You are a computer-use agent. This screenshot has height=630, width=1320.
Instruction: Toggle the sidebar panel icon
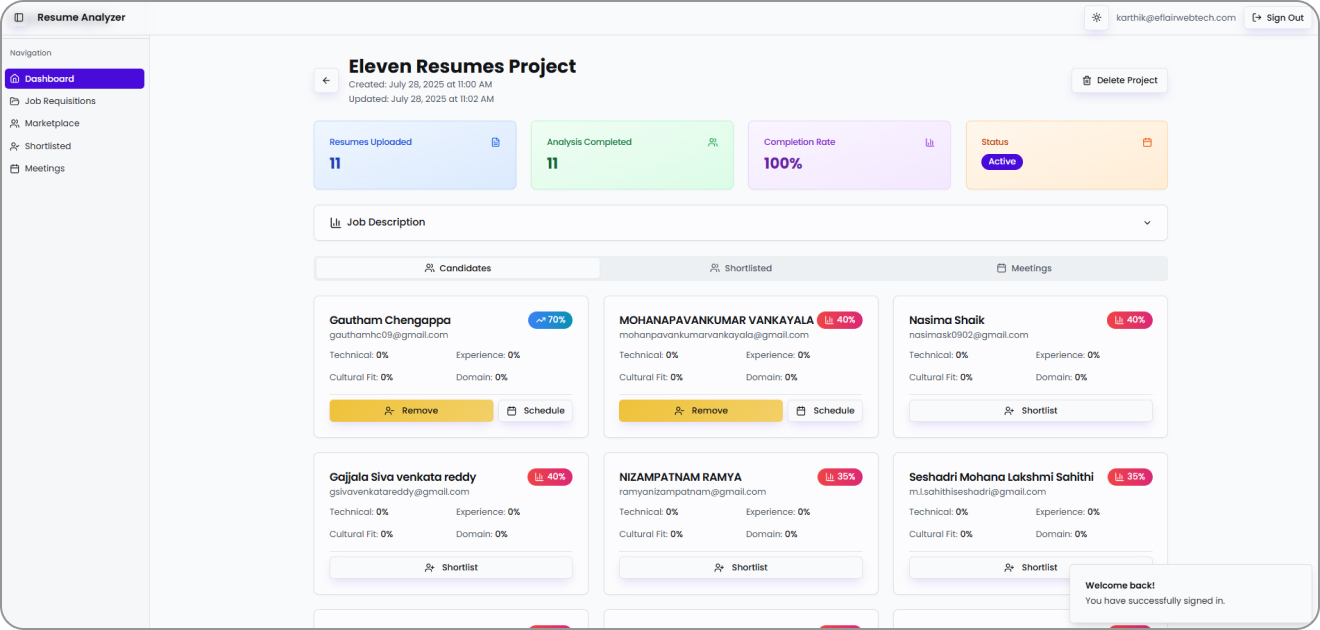(19, 18)
